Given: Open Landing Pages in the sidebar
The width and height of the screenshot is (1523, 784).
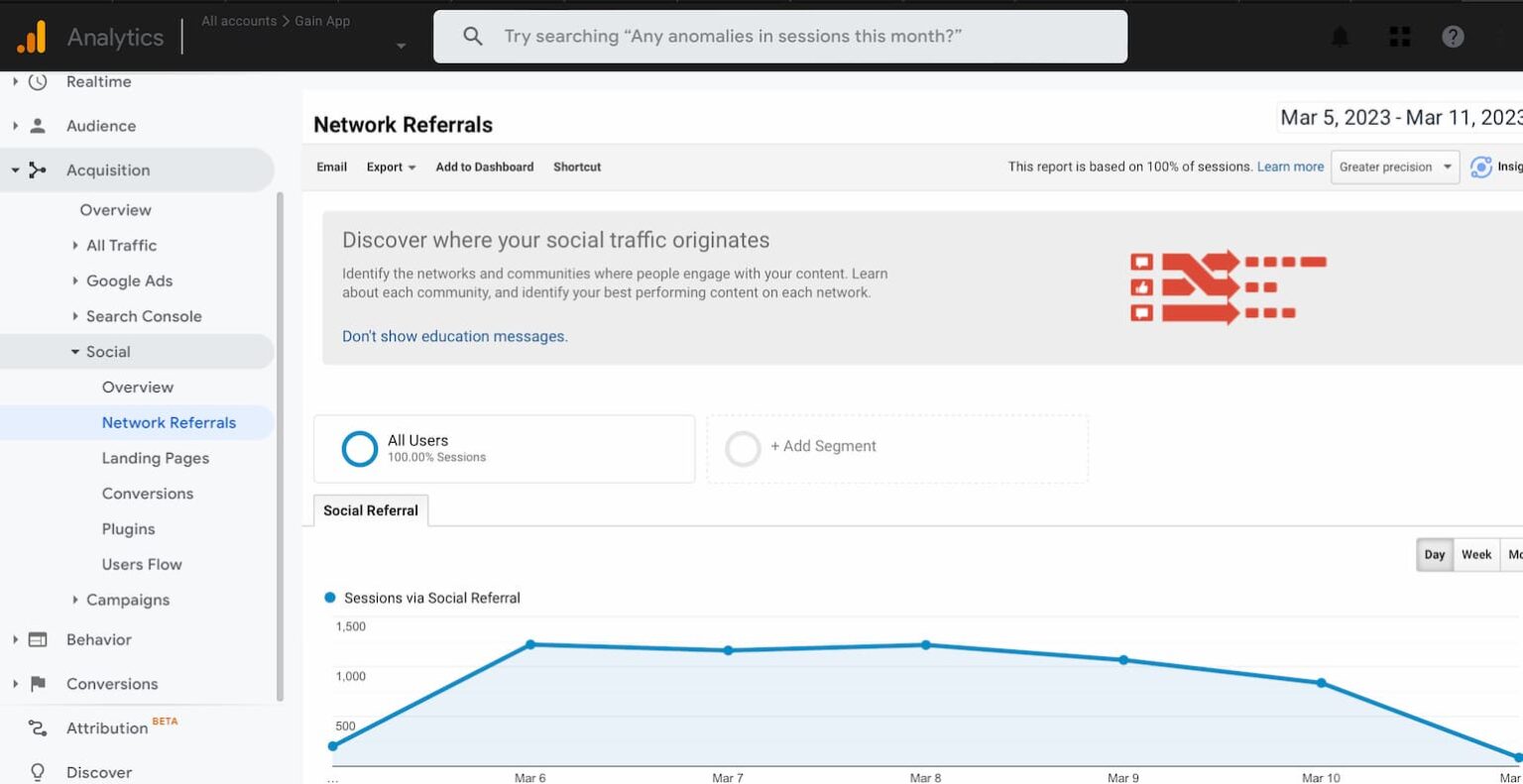Looking at the screenshot, I should pos(155,458).
